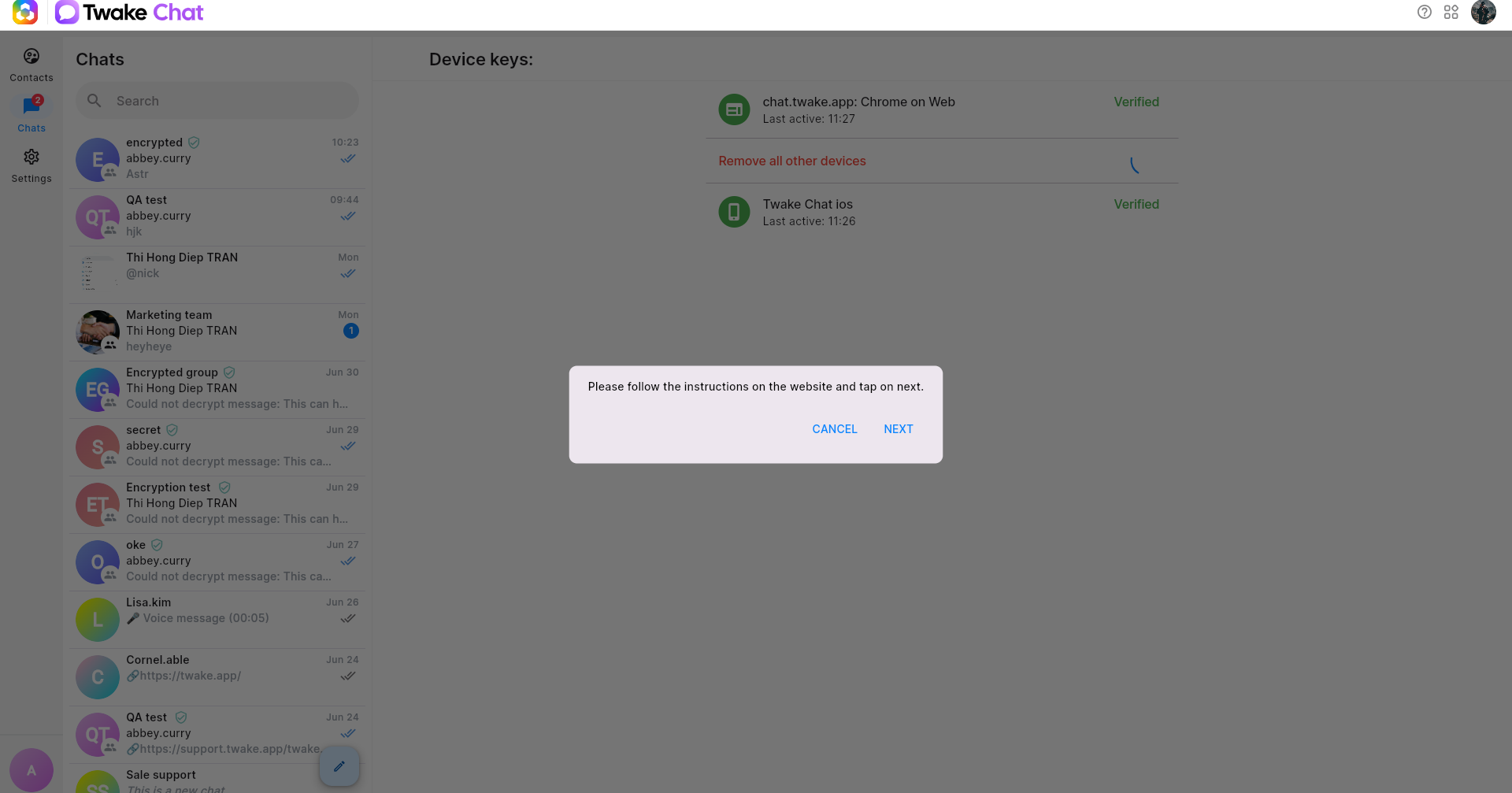
Task: Open the QA test chat from 09:44
Action: coord(217,217)
